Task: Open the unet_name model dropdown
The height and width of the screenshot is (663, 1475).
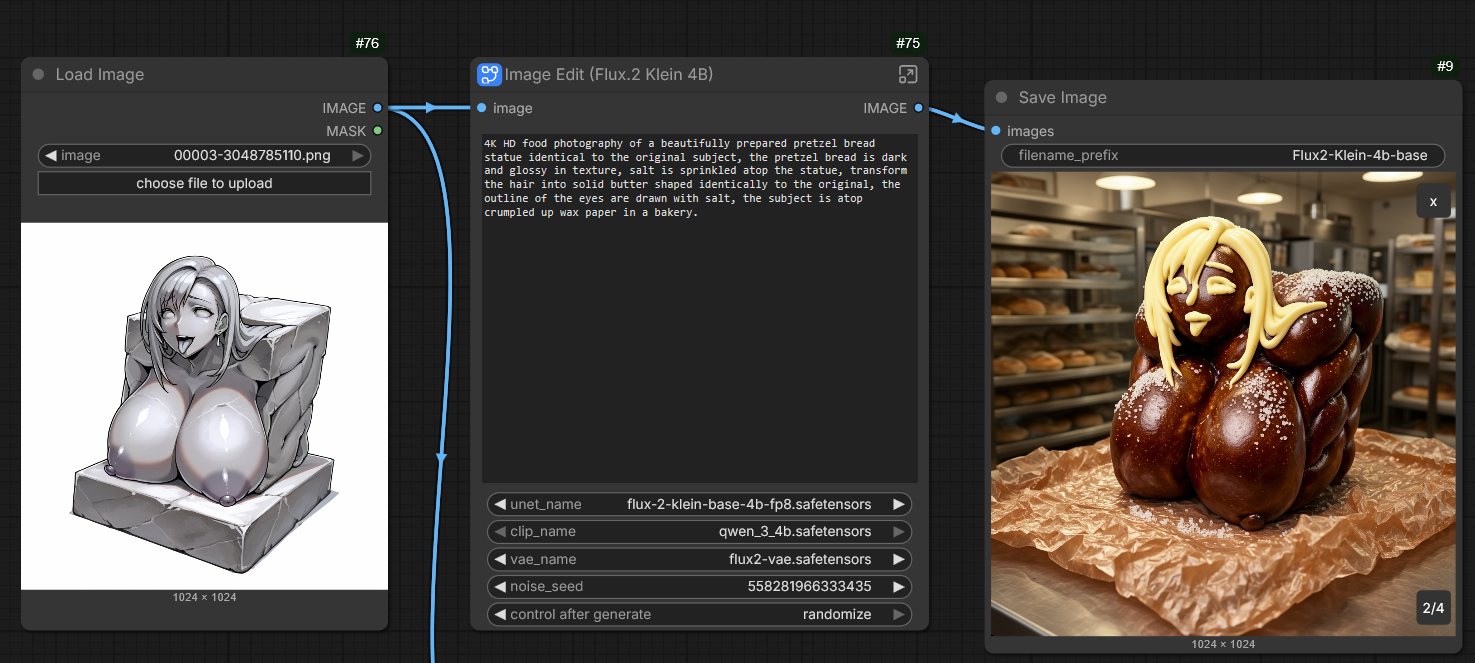Action: coord(699,504)
